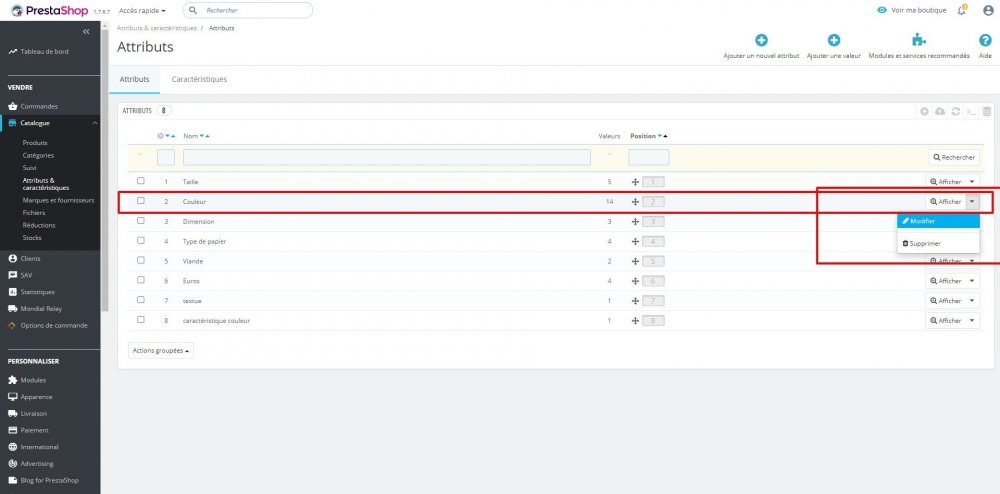
Task: Open the Accès rapide dropdown
Action: (142, 11)
